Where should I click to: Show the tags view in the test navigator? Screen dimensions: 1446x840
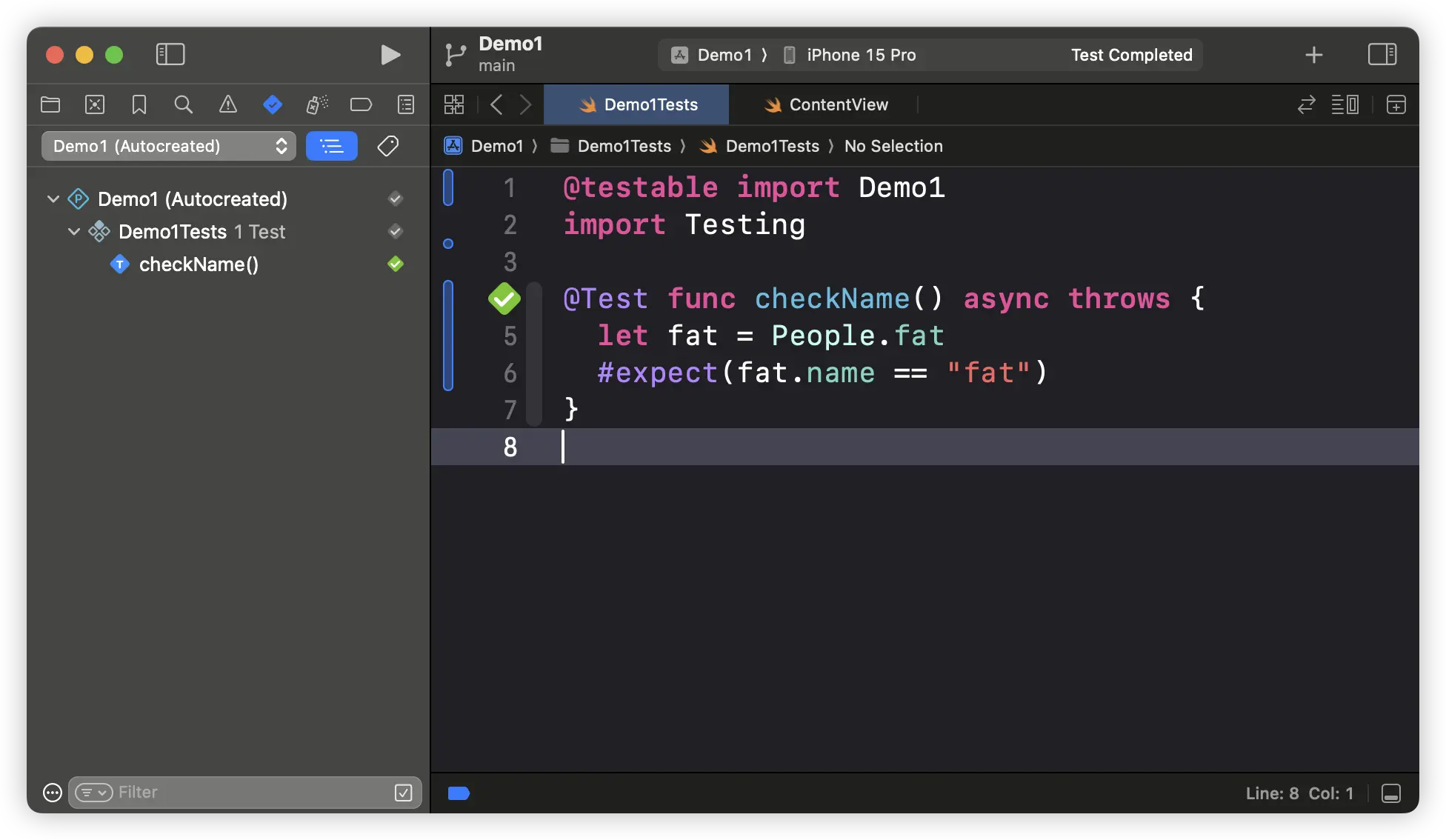point(388,146)
